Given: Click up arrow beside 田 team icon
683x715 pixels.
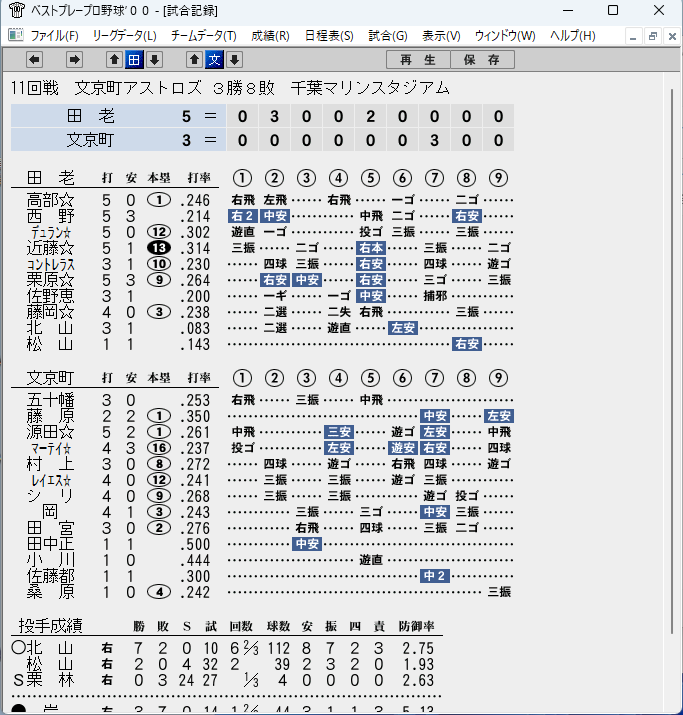Looking at the screenshot, I should [114, 60].
